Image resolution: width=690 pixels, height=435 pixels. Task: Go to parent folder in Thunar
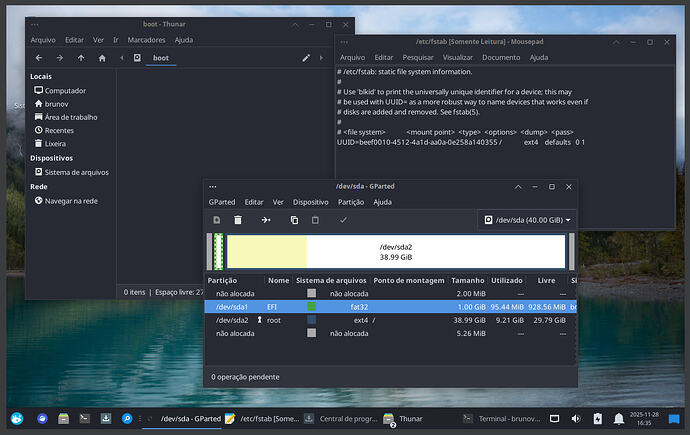(x=81, y=58)
